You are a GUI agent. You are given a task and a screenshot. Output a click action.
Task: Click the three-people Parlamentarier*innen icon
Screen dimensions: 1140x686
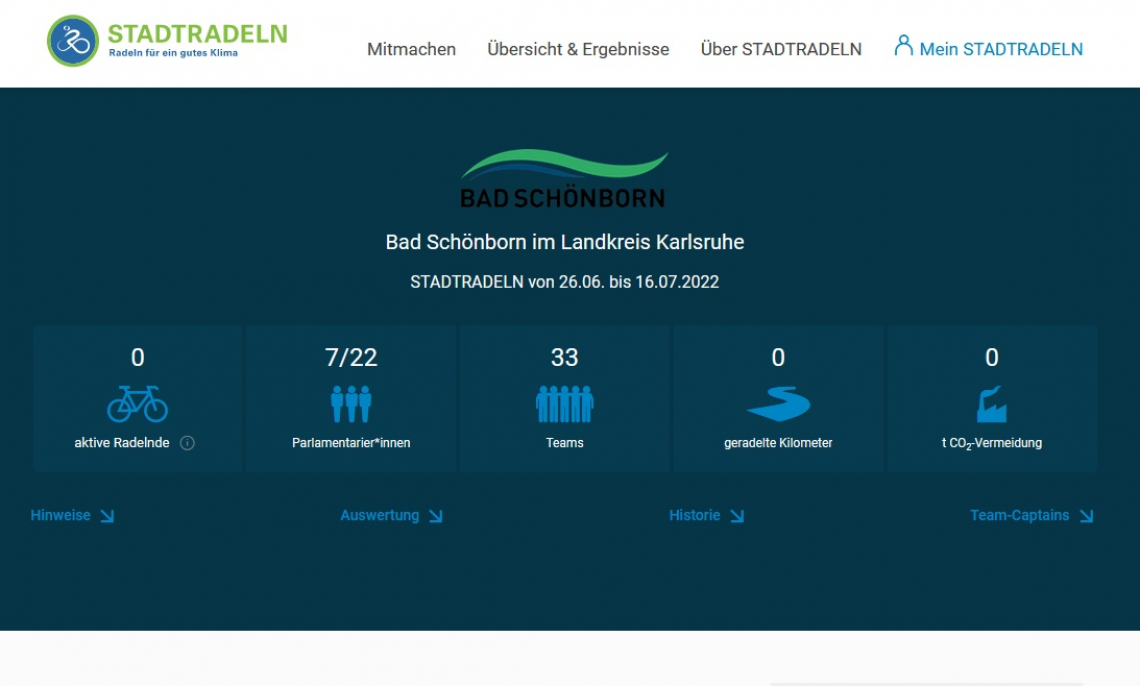(x=351, y=403)
